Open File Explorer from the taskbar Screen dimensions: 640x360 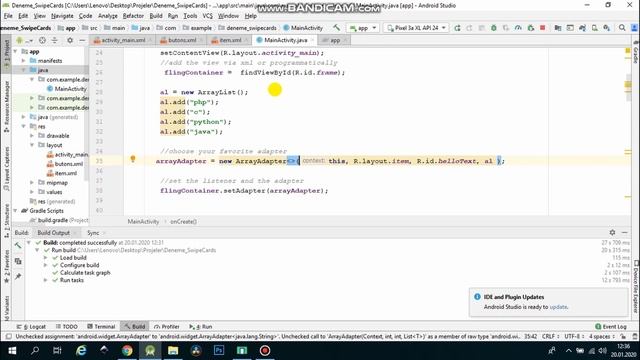coord(173,351)
